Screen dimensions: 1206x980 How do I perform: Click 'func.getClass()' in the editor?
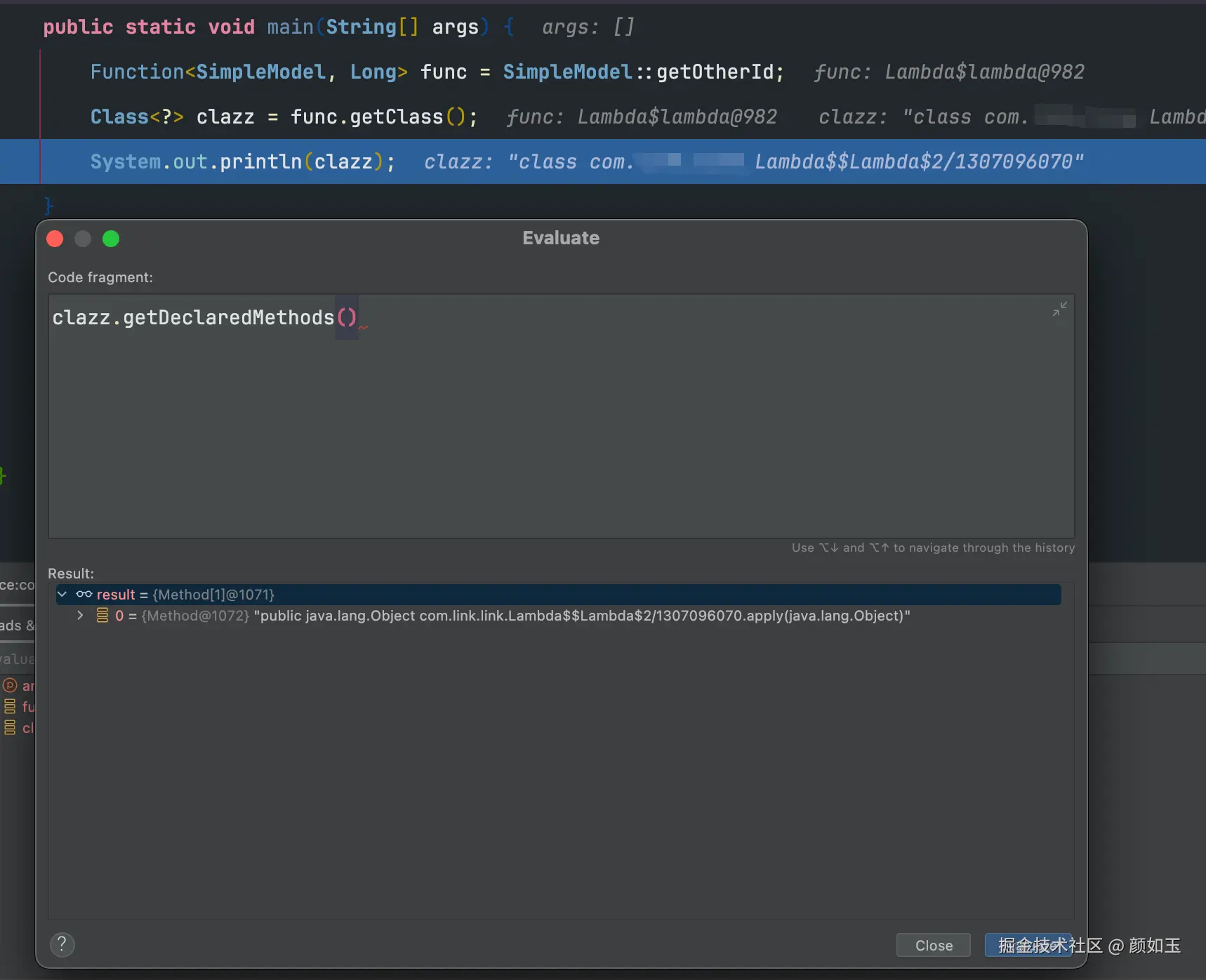coord(378,117)
